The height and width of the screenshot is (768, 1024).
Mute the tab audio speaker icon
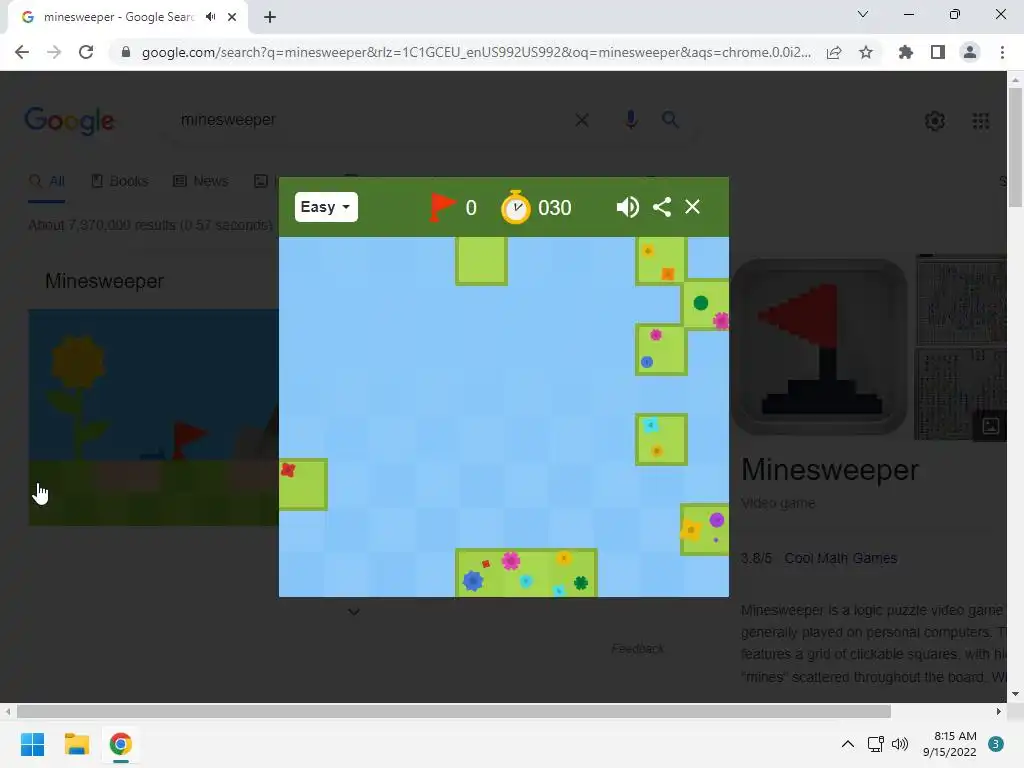210,17
